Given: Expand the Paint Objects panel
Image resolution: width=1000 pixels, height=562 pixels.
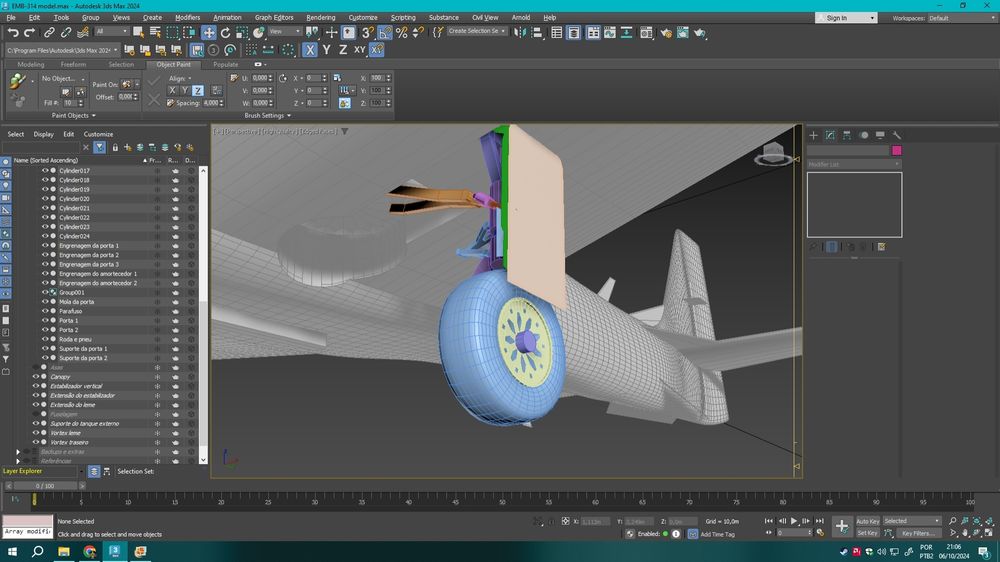Looking at the screenshot, I should (x=73, y=115).
